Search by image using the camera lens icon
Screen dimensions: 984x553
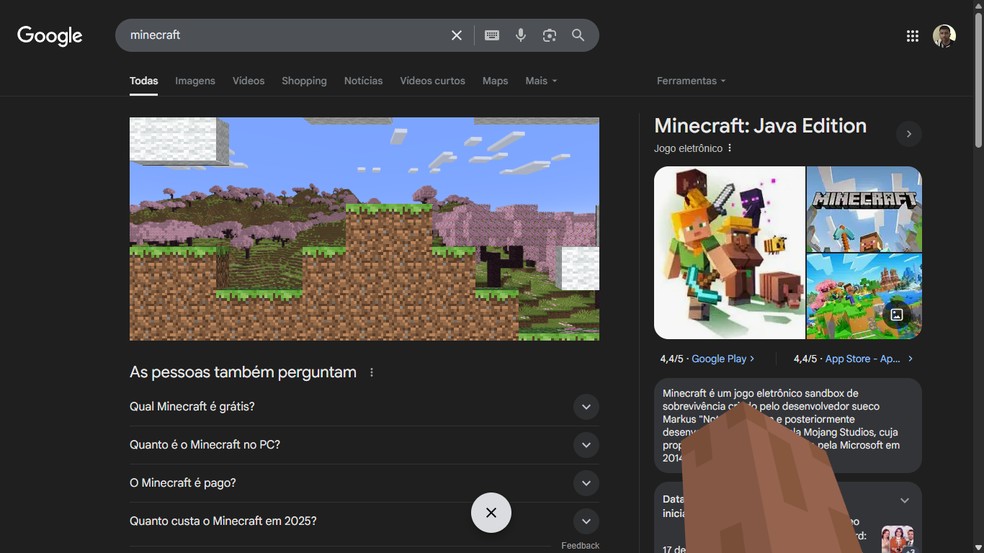coord(549,36)
